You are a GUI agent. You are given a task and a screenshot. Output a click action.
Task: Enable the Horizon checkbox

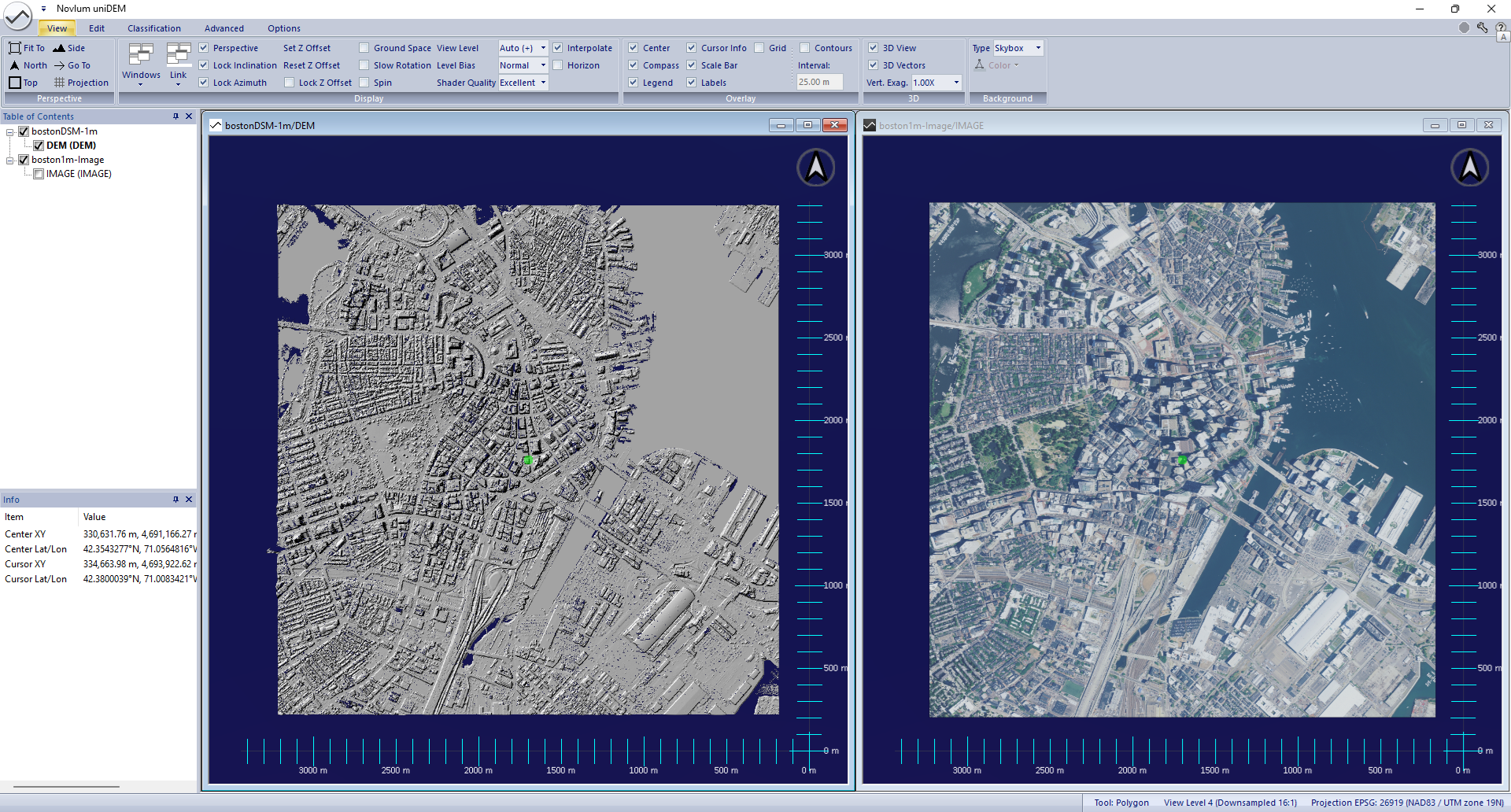tap(558, 65)
